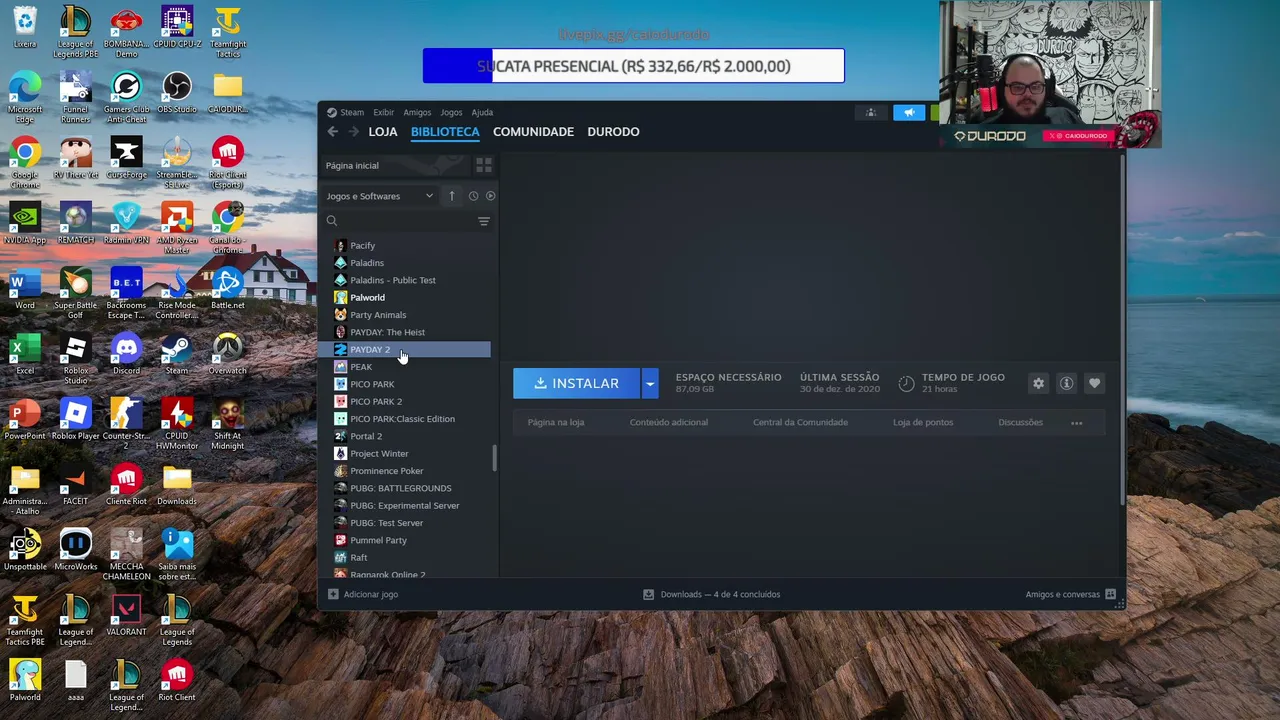Launch Overwatch desktop shortcut

[x=228, y=355]
